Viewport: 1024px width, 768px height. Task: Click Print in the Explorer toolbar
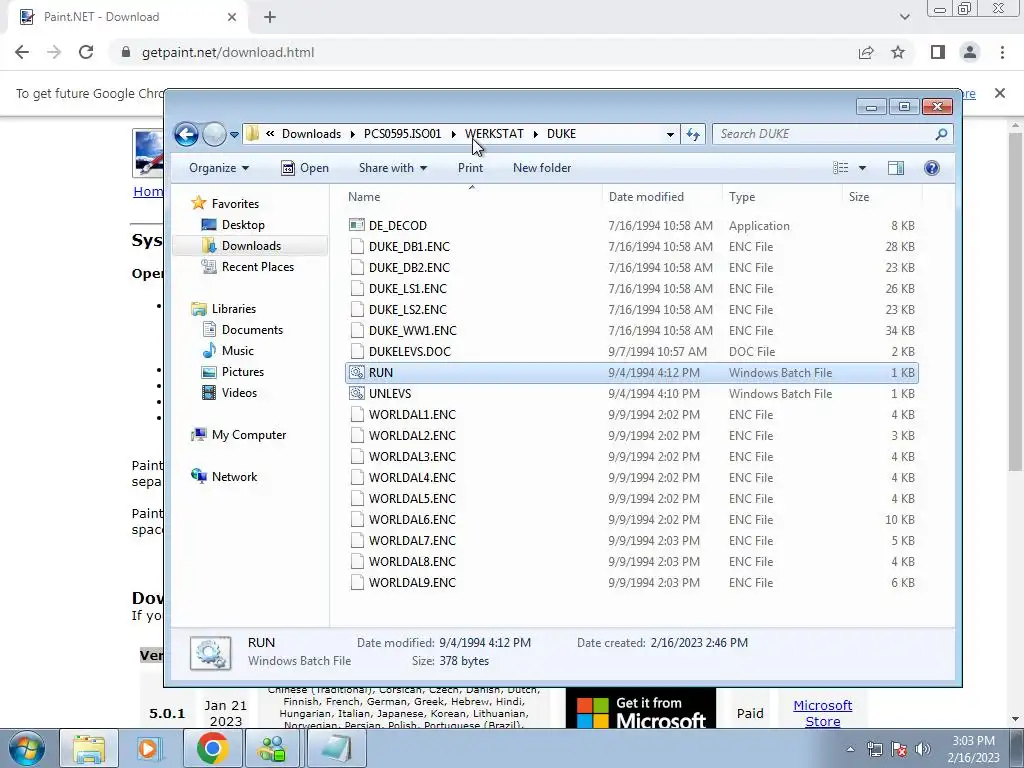470,168
